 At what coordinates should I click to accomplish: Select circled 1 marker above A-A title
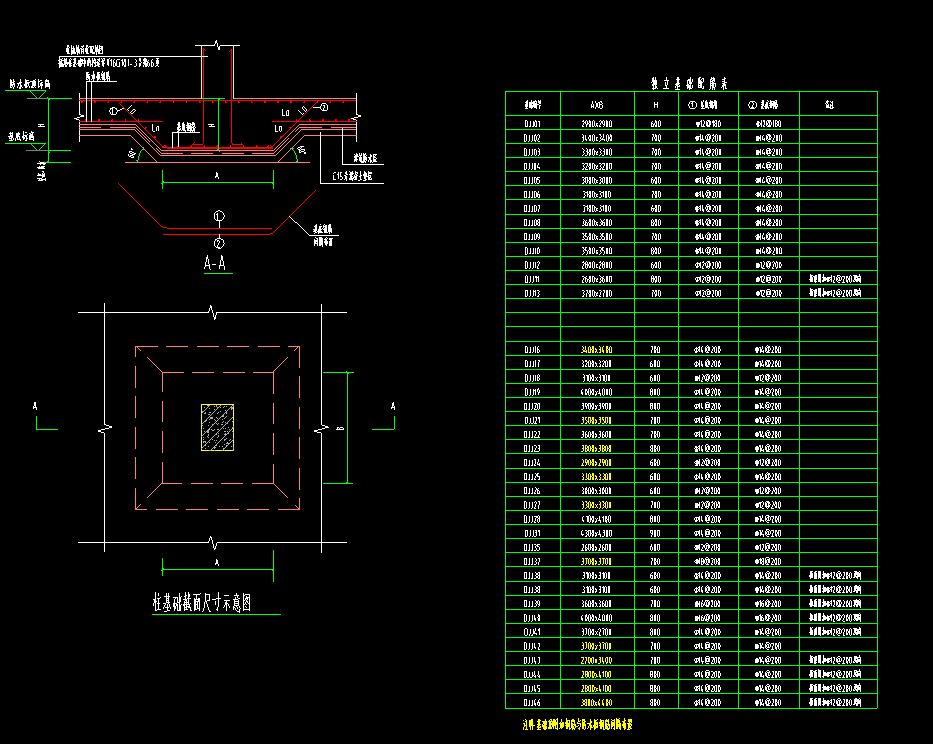point(219,215)
